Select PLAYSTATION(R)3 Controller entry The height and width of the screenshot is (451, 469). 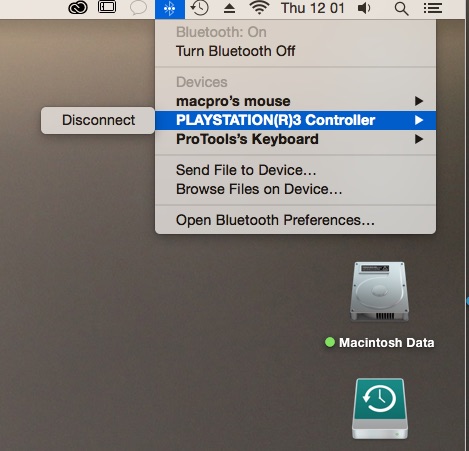[x=295, y=120]
